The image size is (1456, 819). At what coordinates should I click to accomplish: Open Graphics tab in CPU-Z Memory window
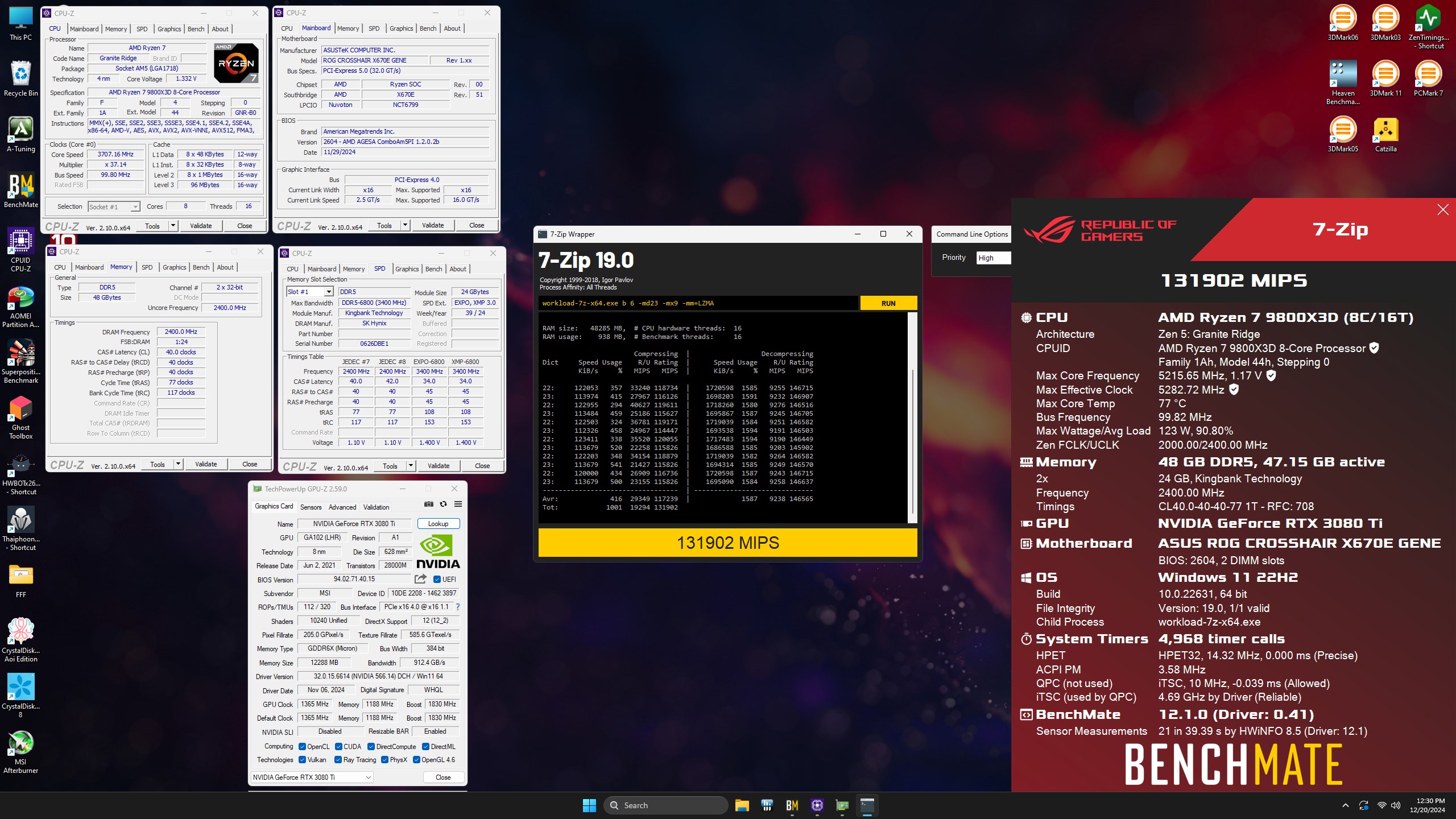point(175,267)
